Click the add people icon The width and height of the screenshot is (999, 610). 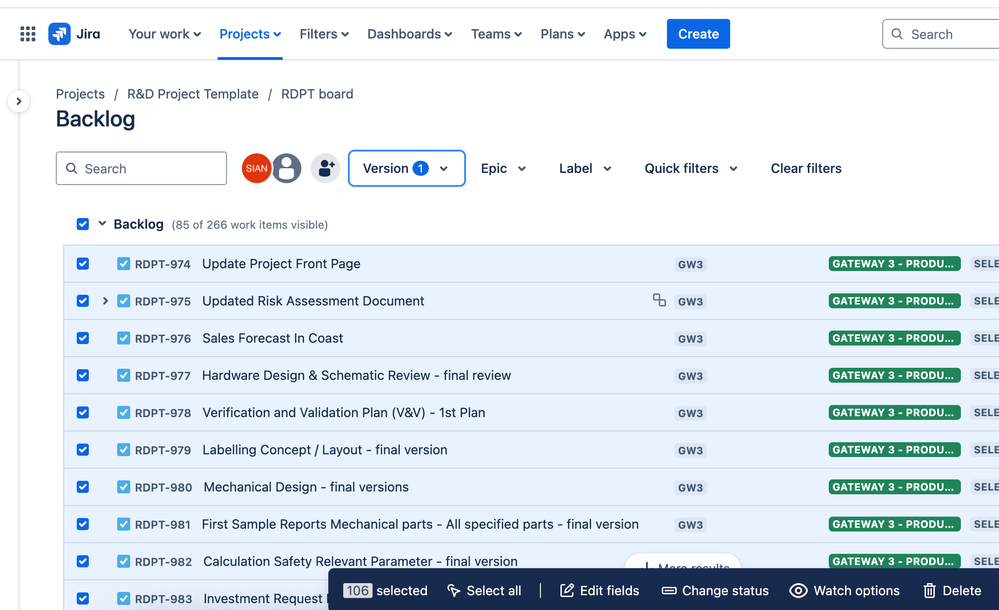point(326,168)
